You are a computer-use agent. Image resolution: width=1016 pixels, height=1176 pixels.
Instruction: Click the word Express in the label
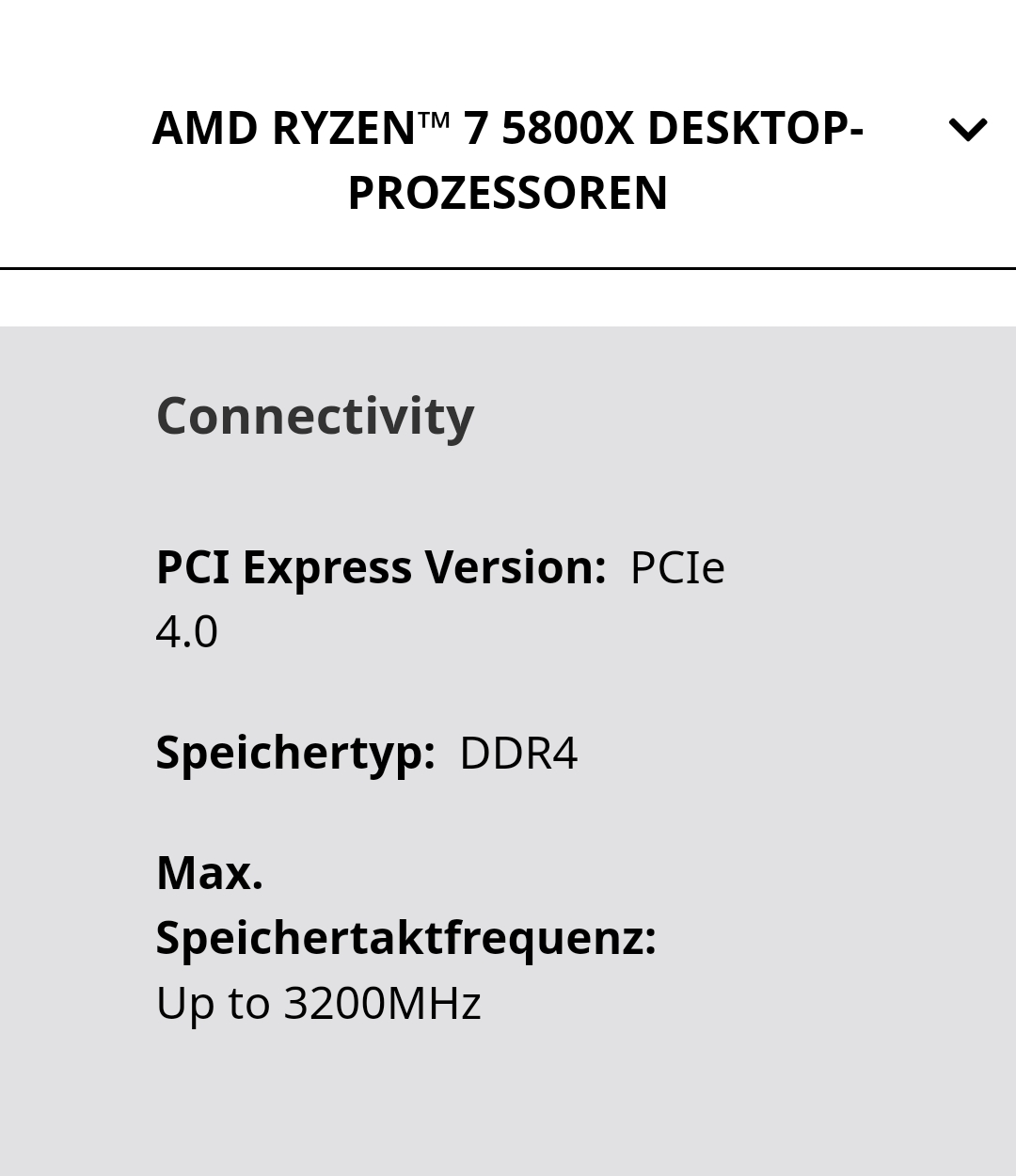(x=326, y=567)
